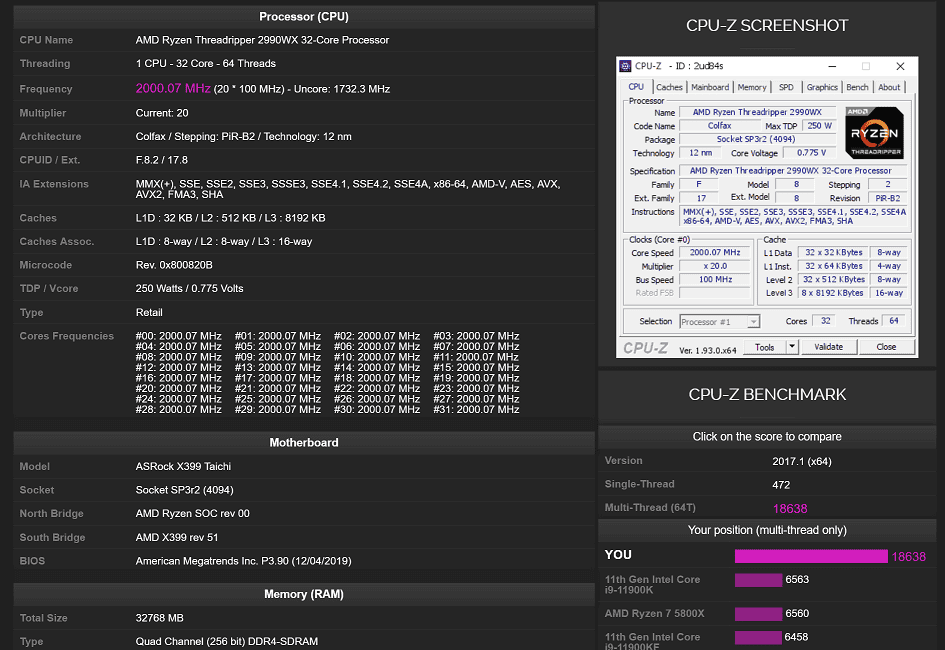Image resolution: width=945 pixels, height=650 pixels.
Task: Click the Core Voltage 0.775 V field
Action: click(811, 153)
